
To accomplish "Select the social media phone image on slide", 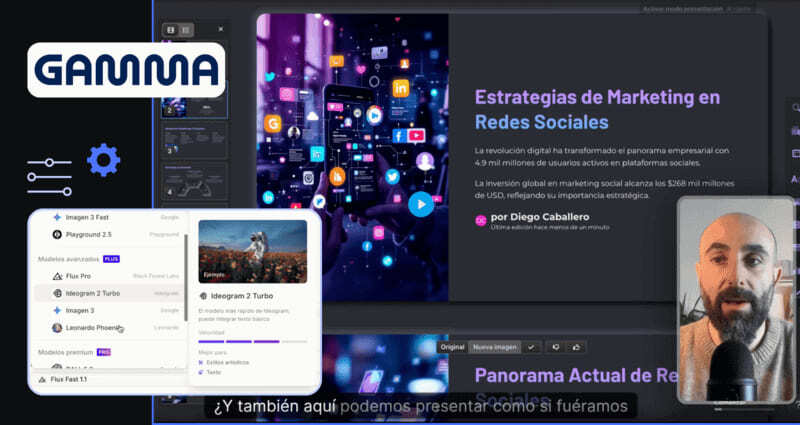I will pos(352,157).
